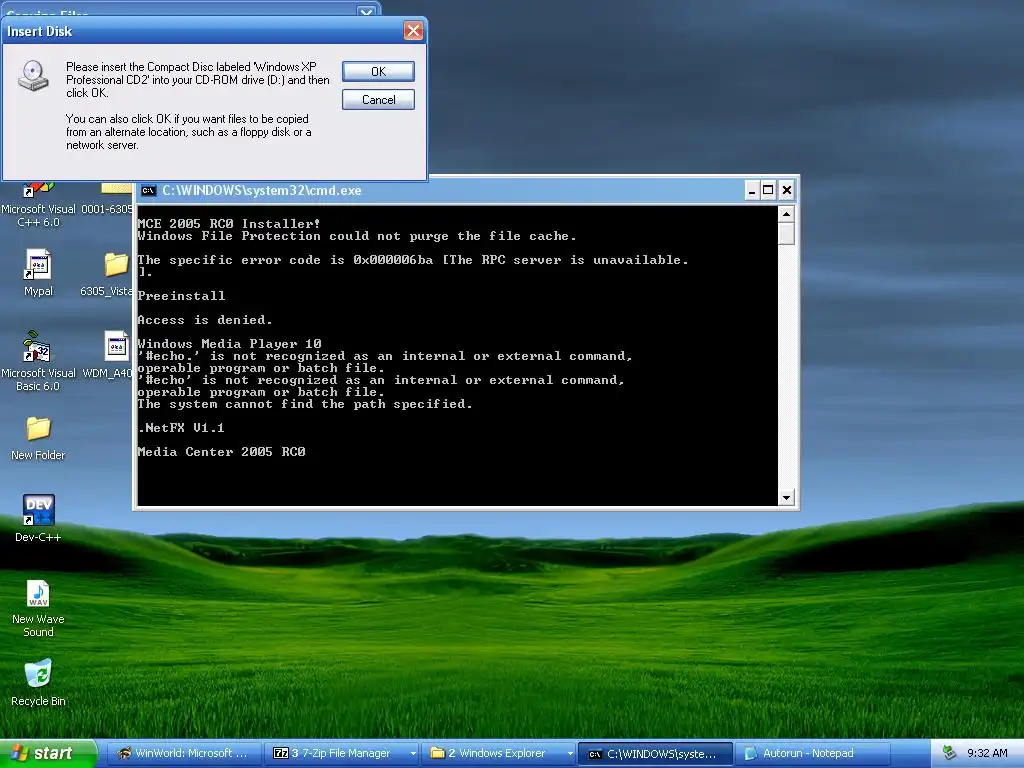Switch to Autorun - Notepad taskbar item
The image size is (1024, 768).
[x=812, y=753]
